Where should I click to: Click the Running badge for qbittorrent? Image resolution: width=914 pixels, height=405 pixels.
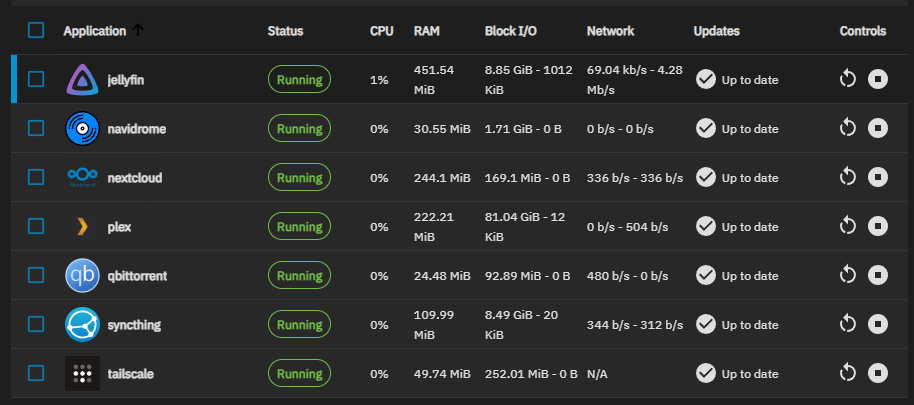pos(299,276)
